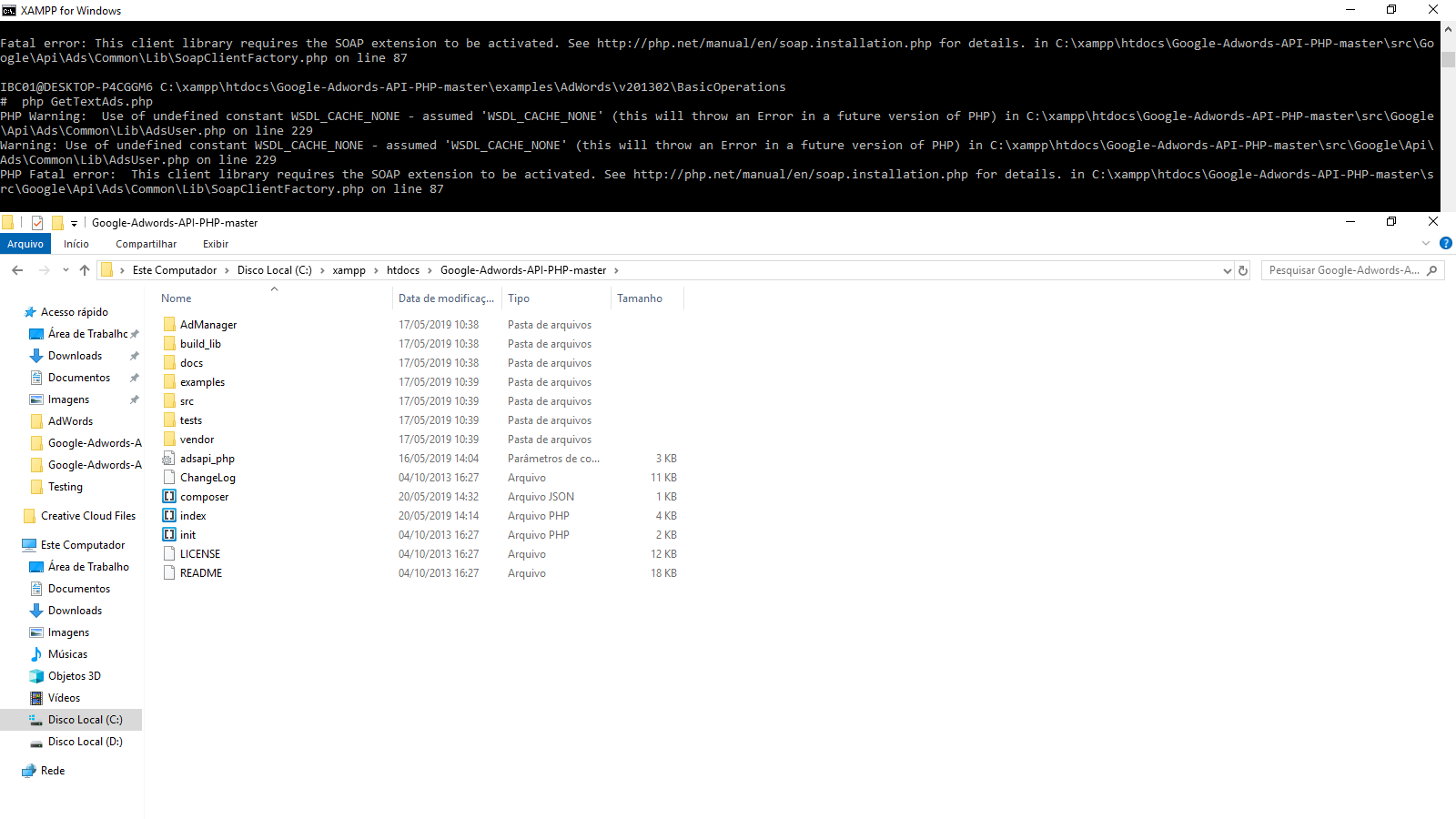Click the Pesquisar search box
The image size is (1456, 819).
click(1347, 269)
